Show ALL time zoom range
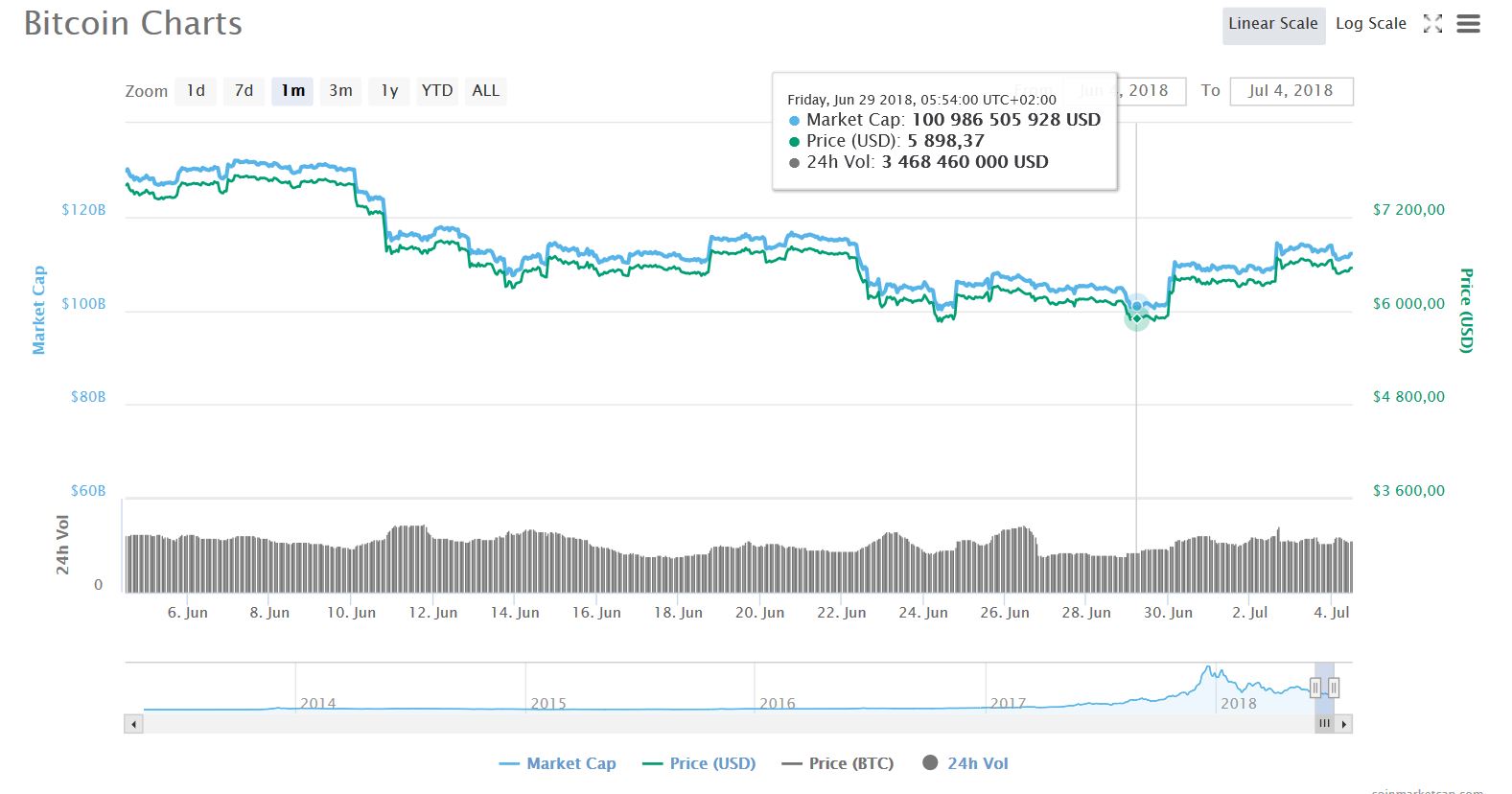Viewport: 1512px width, 794px height. tap(486, 91)
